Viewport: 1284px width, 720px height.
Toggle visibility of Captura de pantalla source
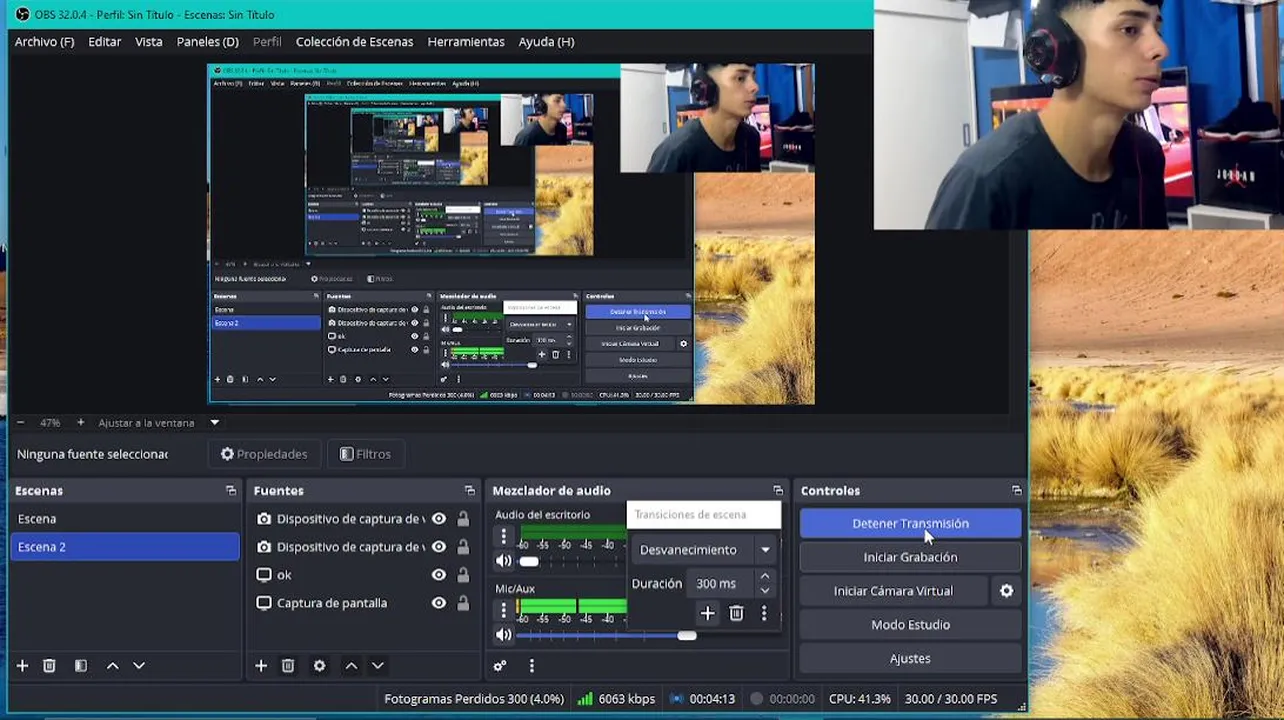point(439,603)
